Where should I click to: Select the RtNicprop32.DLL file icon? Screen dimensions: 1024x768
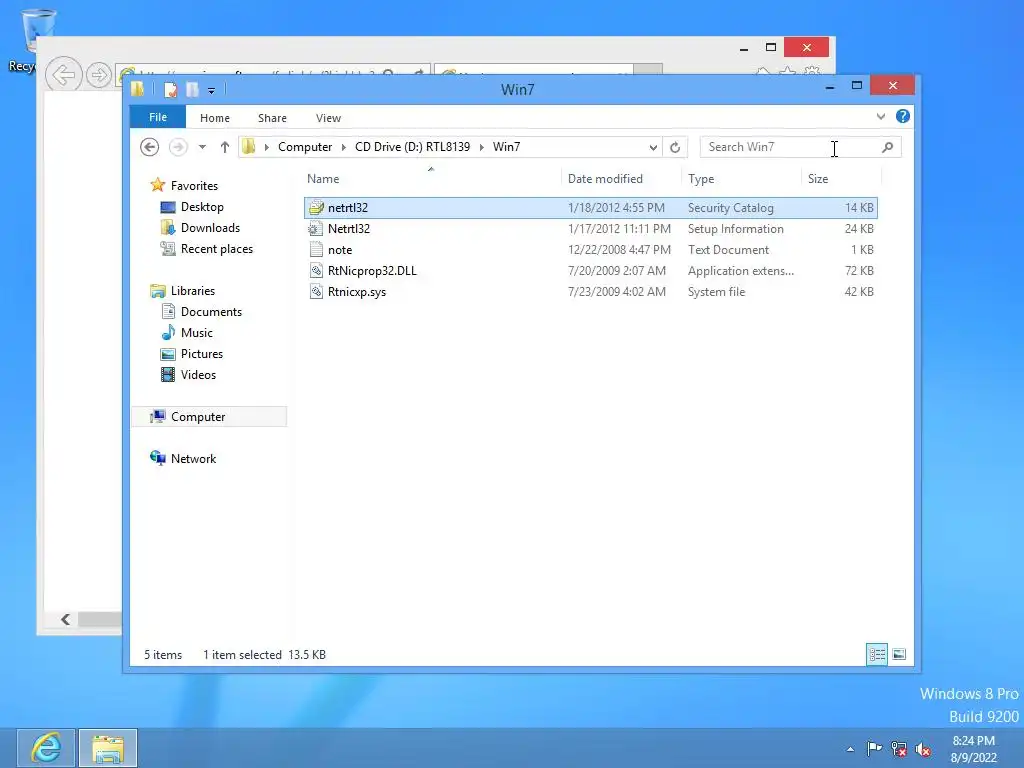316,270
